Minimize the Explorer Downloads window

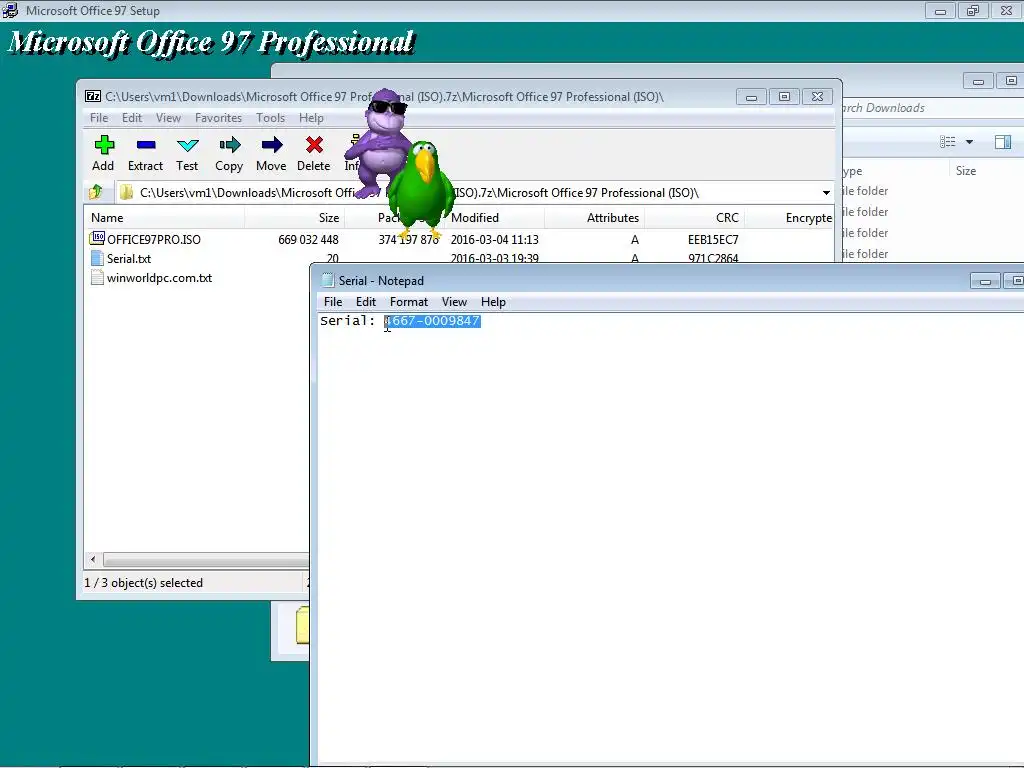pyautogui.click(x=978, y=81)
